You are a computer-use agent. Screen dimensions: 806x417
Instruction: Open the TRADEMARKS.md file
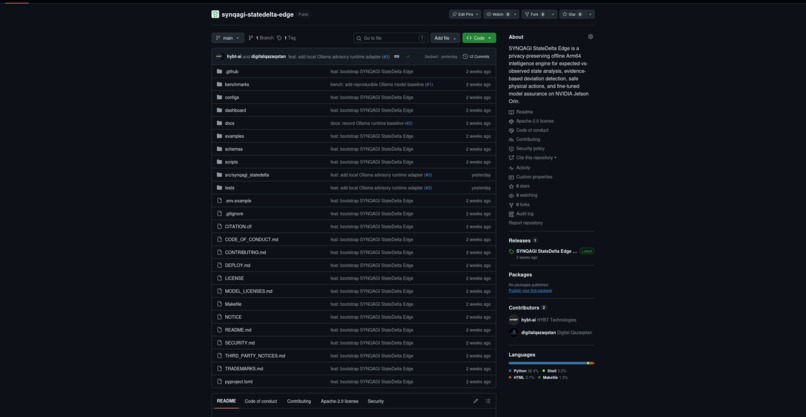[x=244, y=369]
